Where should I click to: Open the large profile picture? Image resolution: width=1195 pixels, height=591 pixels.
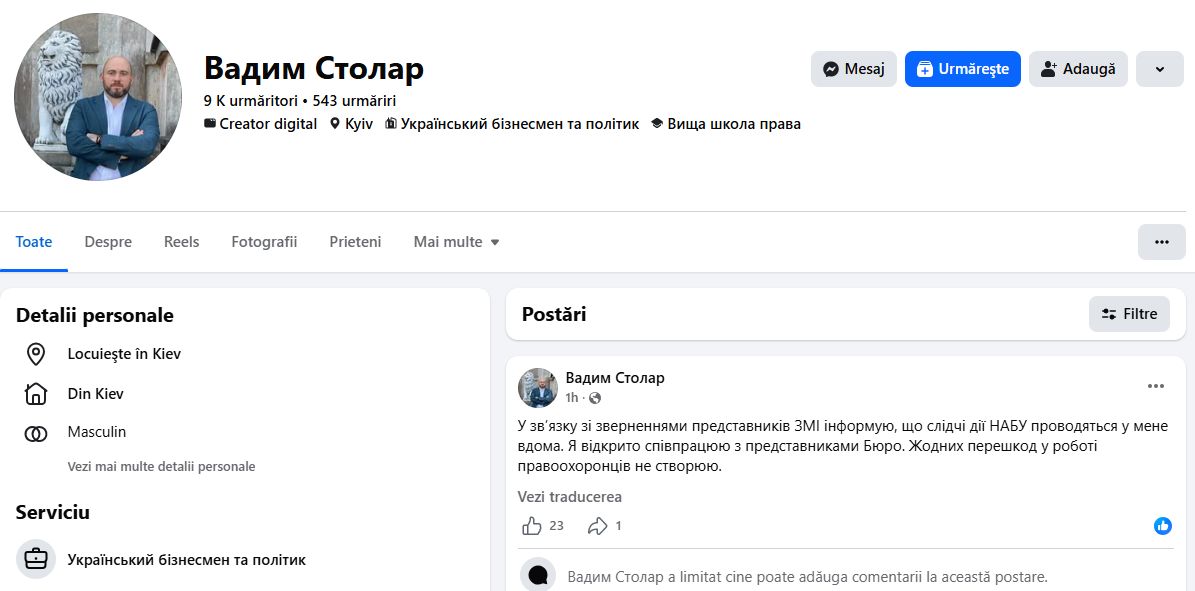98,97
